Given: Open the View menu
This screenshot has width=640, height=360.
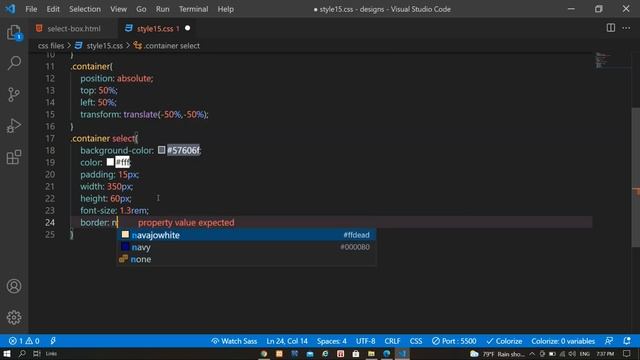Looking at the screenshot, I should [118, 9].
